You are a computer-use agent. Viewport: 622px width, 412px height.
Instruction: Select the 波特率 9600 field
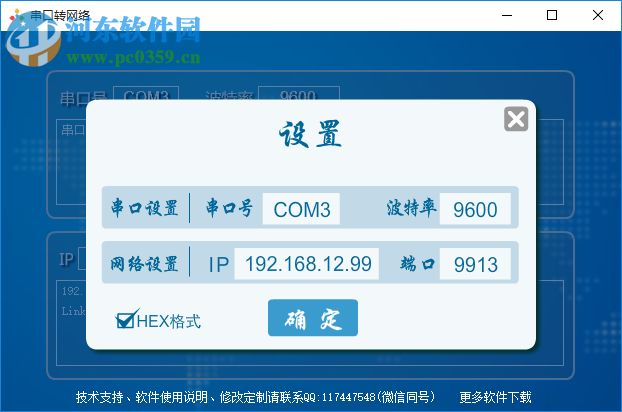coord(475,209)
